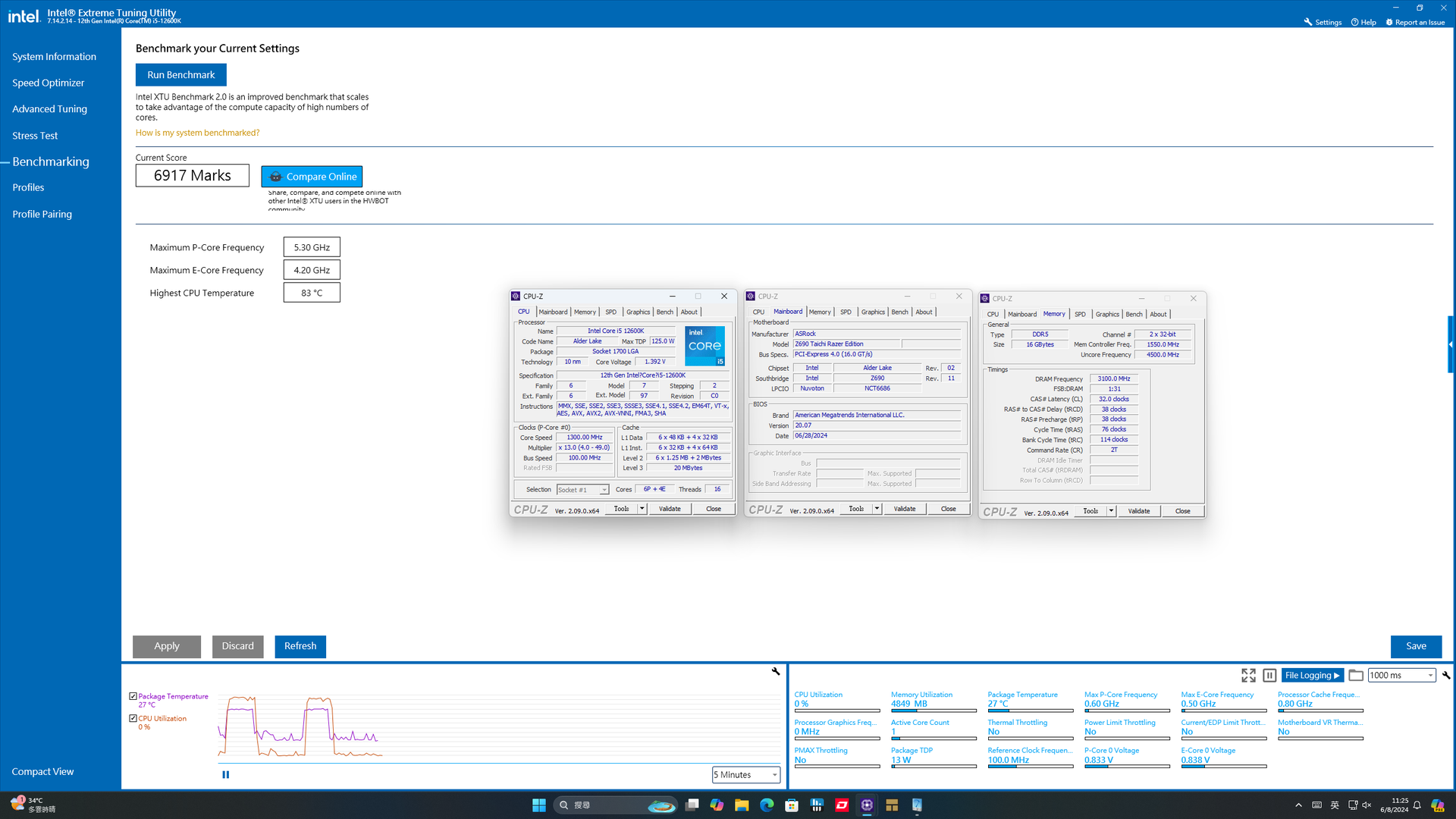Click the Memory Utilization progress bar

coord(934,711)
